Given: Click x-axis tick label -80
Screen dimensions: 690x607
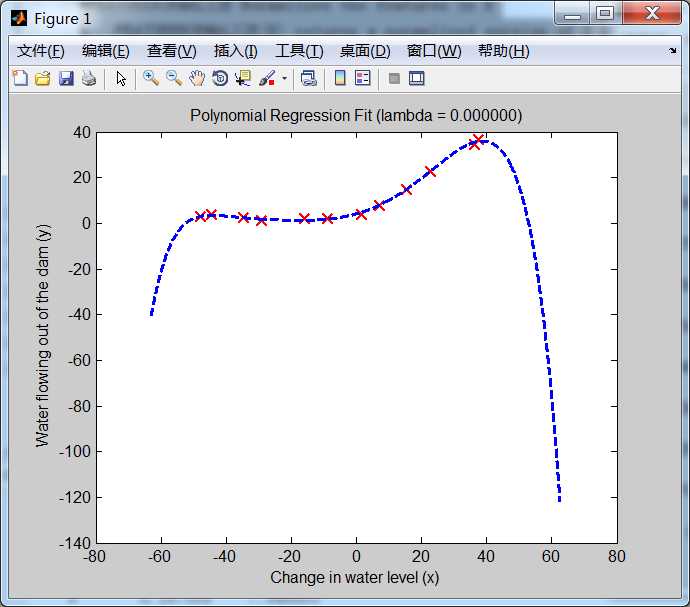Looking at the screenshot, I should [x=95, y=556].
